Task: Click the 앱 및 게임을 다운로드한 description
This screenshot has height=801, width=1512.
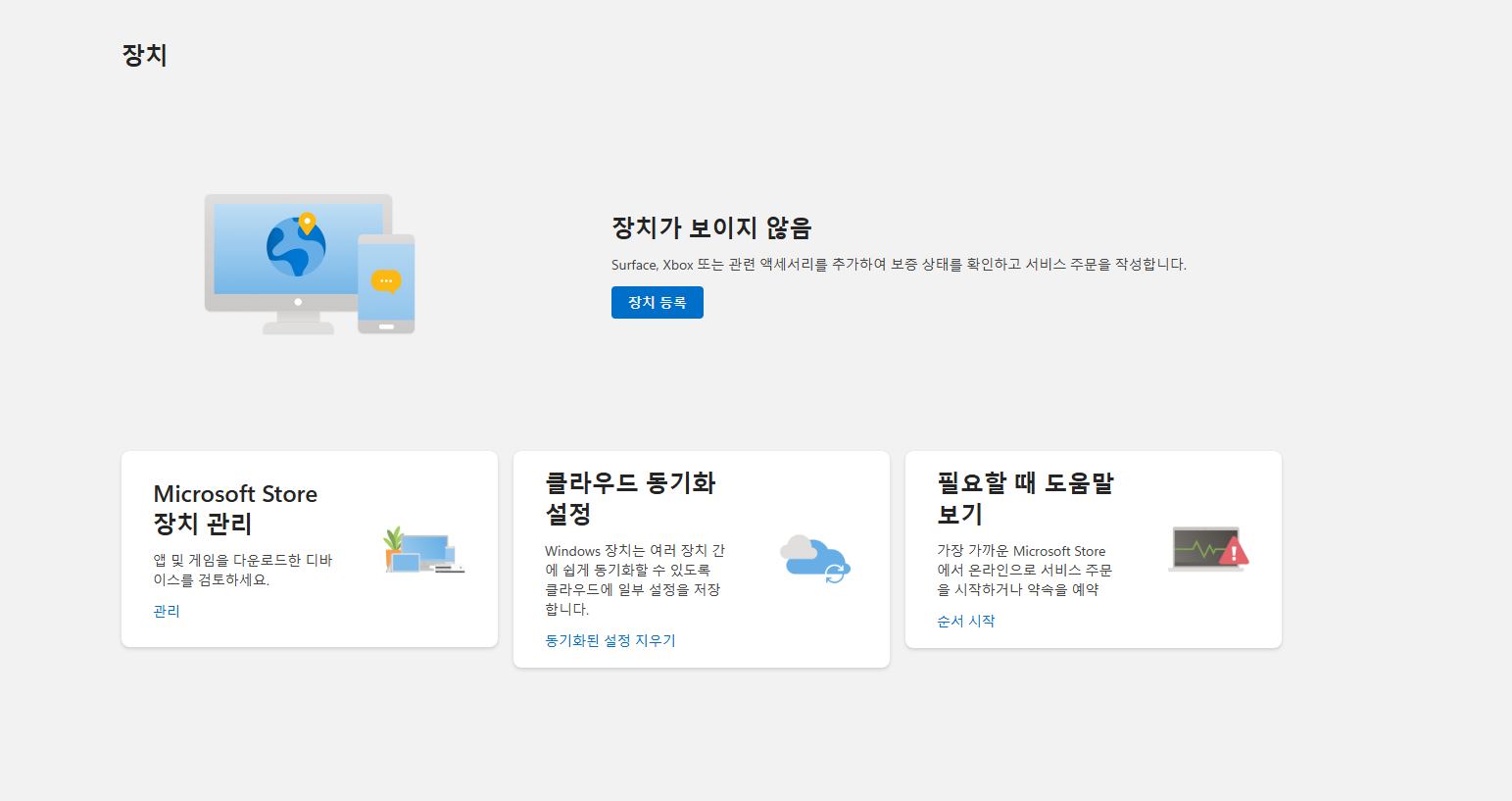Action: point(243,570)
